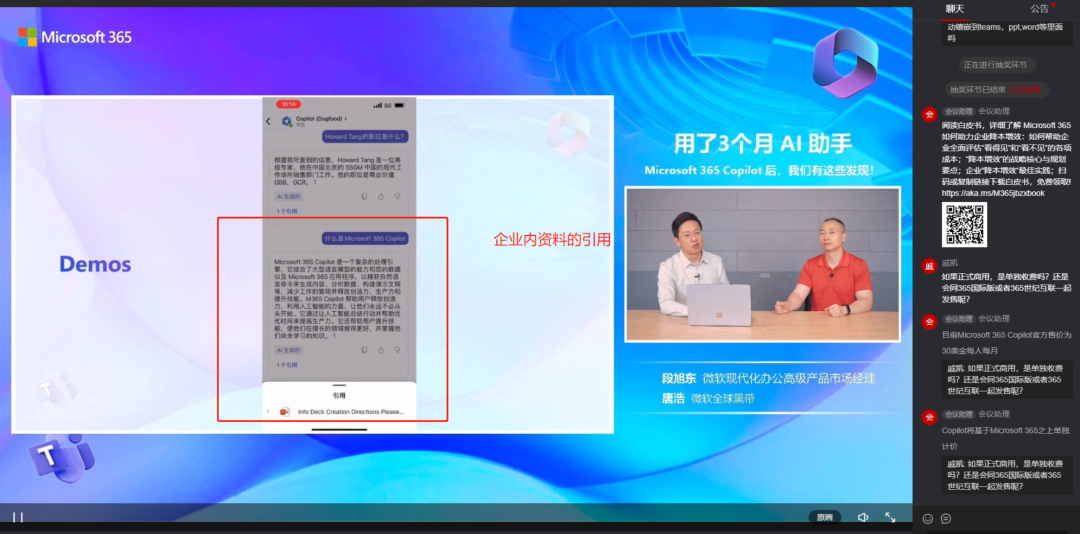Click the 'Howard Tang的职位是什么' chat bubble
This screenshot has height=534, width=1080.
point(365,137)
